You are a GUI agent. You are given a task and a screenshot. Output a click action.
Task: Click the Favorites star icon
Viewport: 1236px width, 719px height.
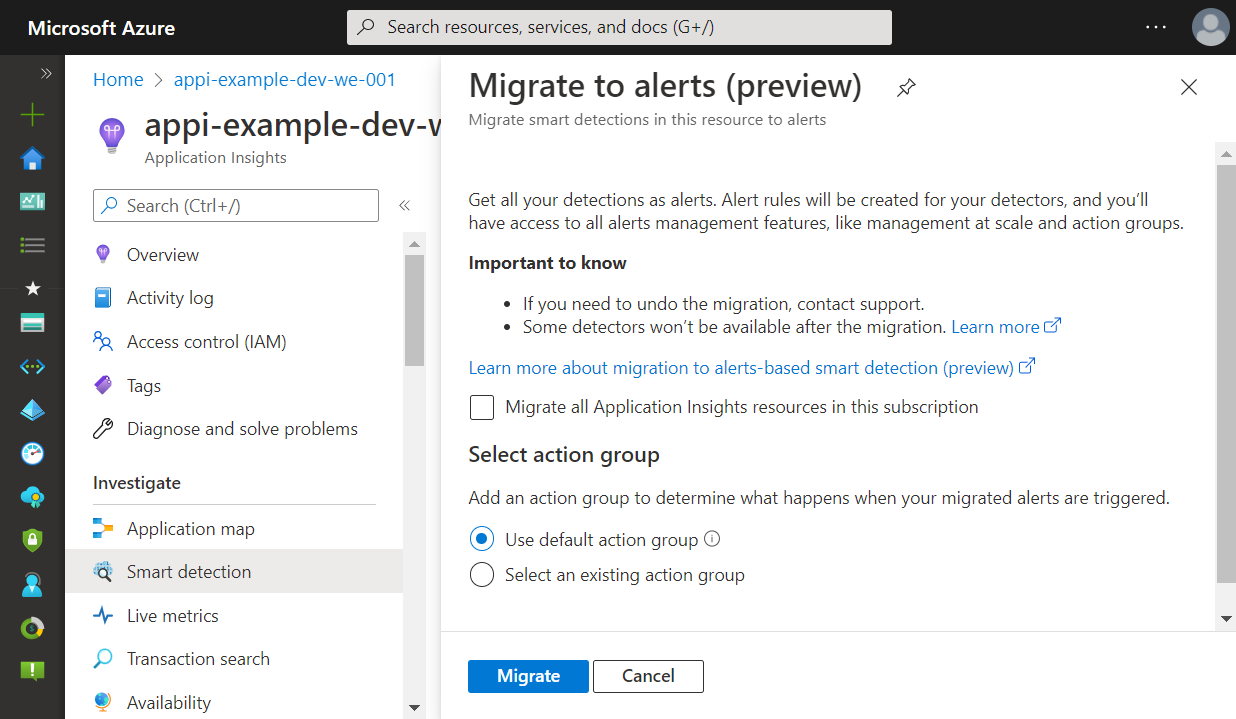(x=32, y=288)
